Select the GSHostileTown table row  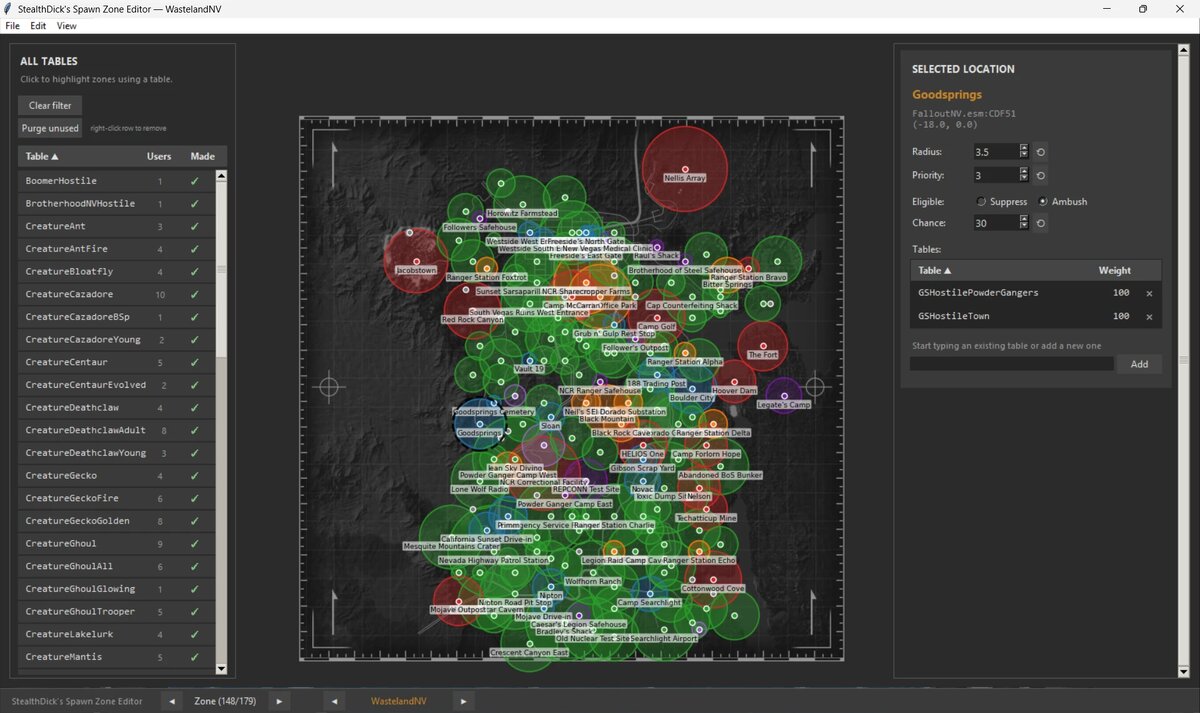1036,316
